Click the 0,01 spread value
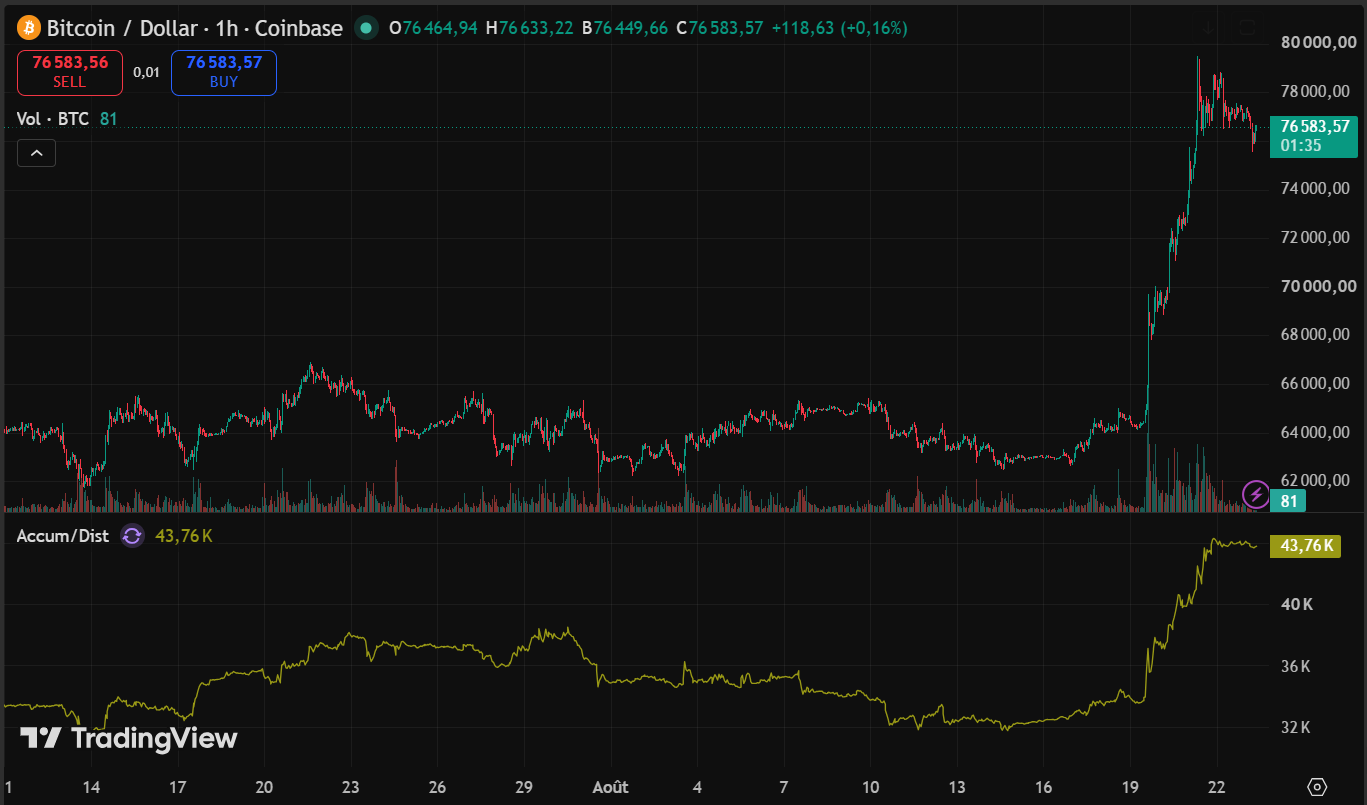Screen dimensions: 1367x805 (146, 72)
